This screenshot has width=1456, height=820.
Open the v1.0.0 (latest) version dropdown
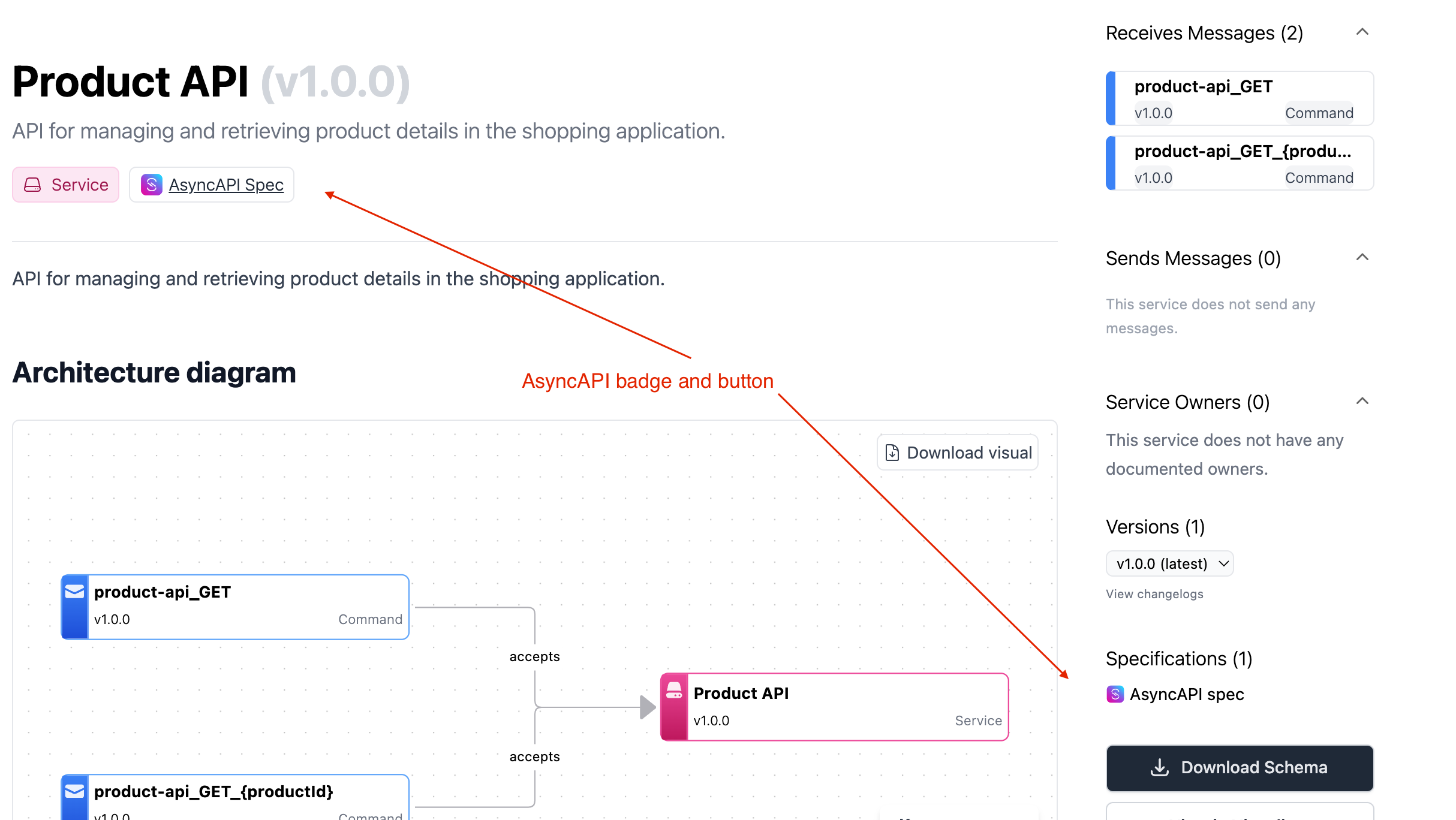[x=1169, y=563]
